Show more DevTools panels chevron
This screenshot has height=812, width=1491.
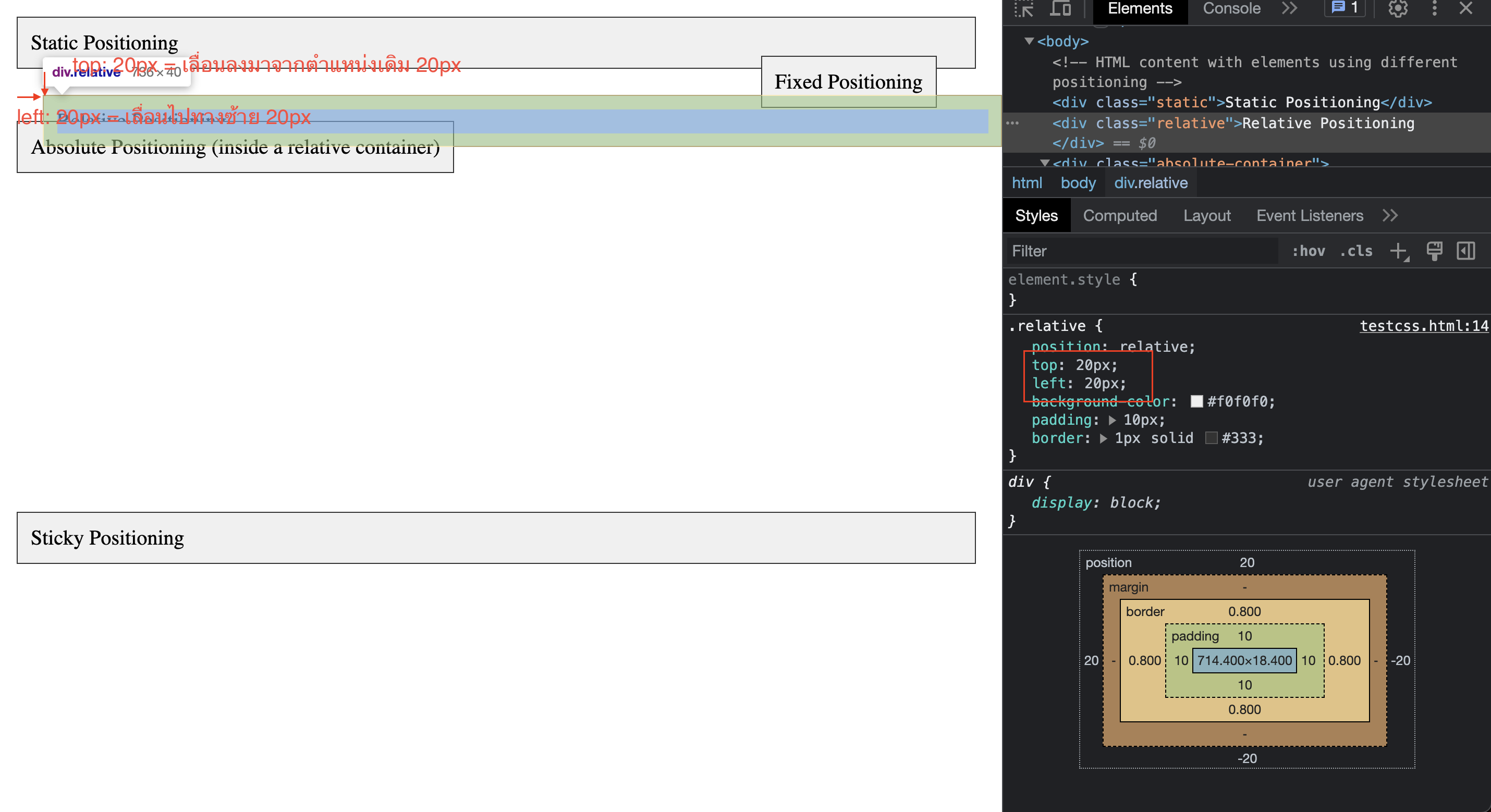pos(1290,9)
